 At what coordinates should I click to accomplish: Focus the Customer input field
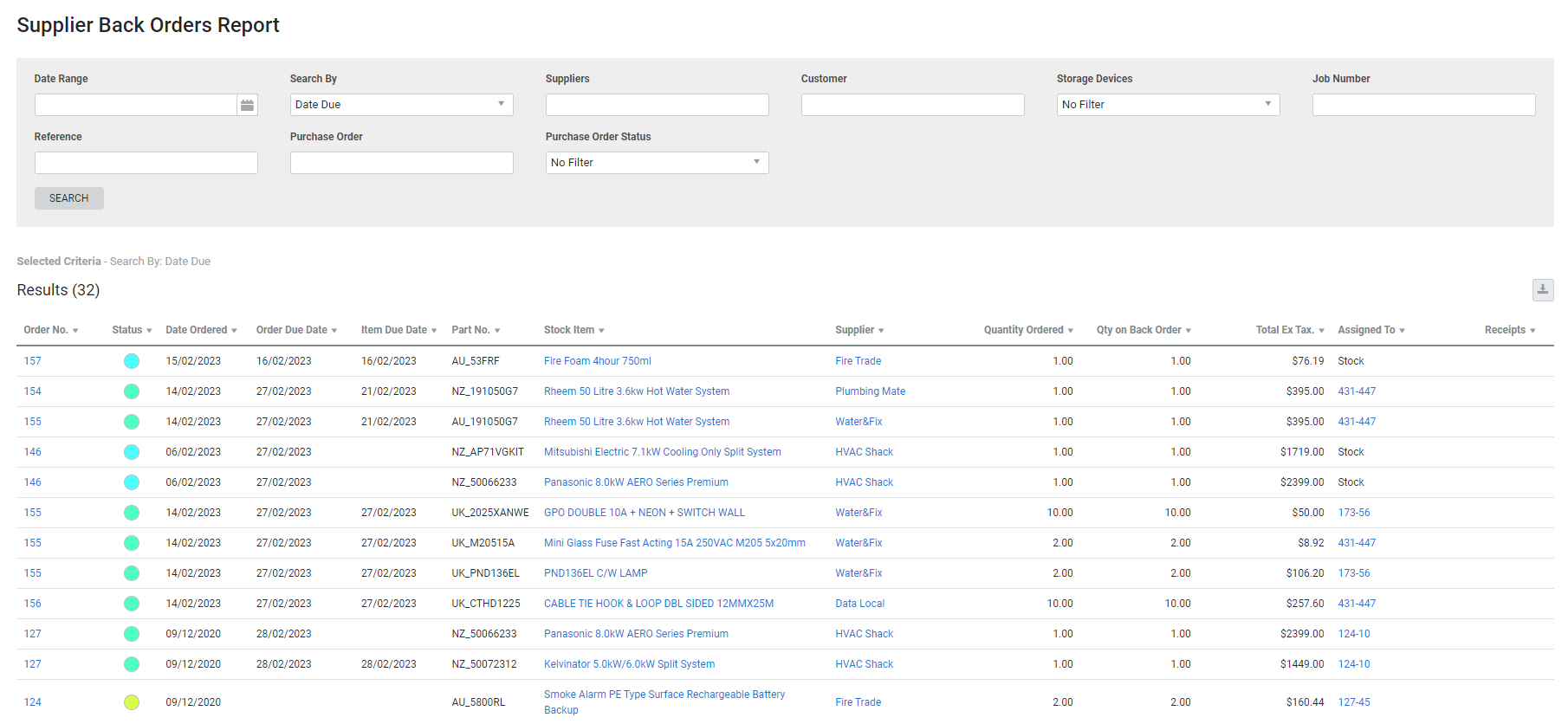coord(913,105)
